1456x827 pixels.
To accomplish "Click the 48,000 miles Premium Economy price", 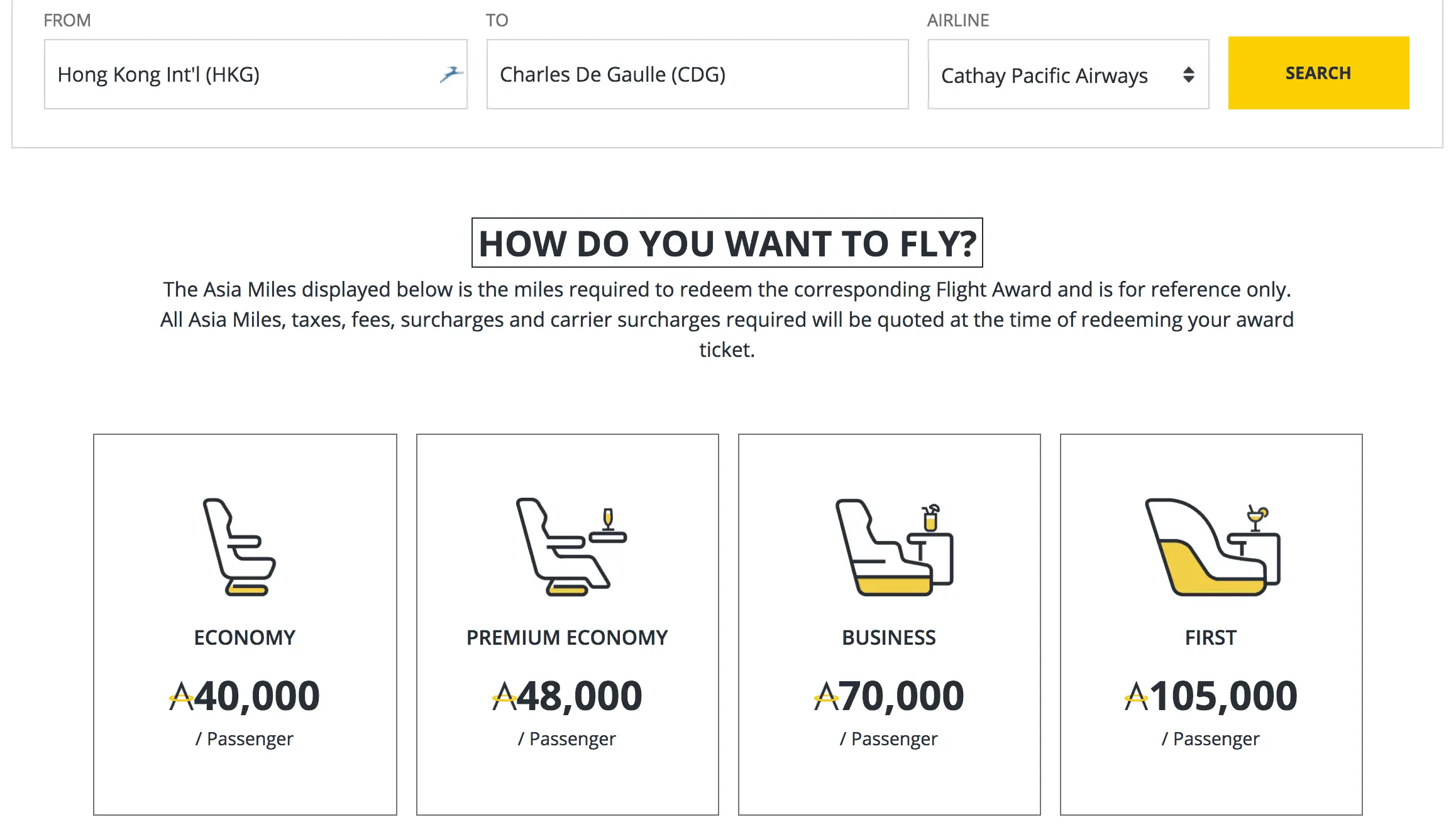I will [x=579, y=696].
